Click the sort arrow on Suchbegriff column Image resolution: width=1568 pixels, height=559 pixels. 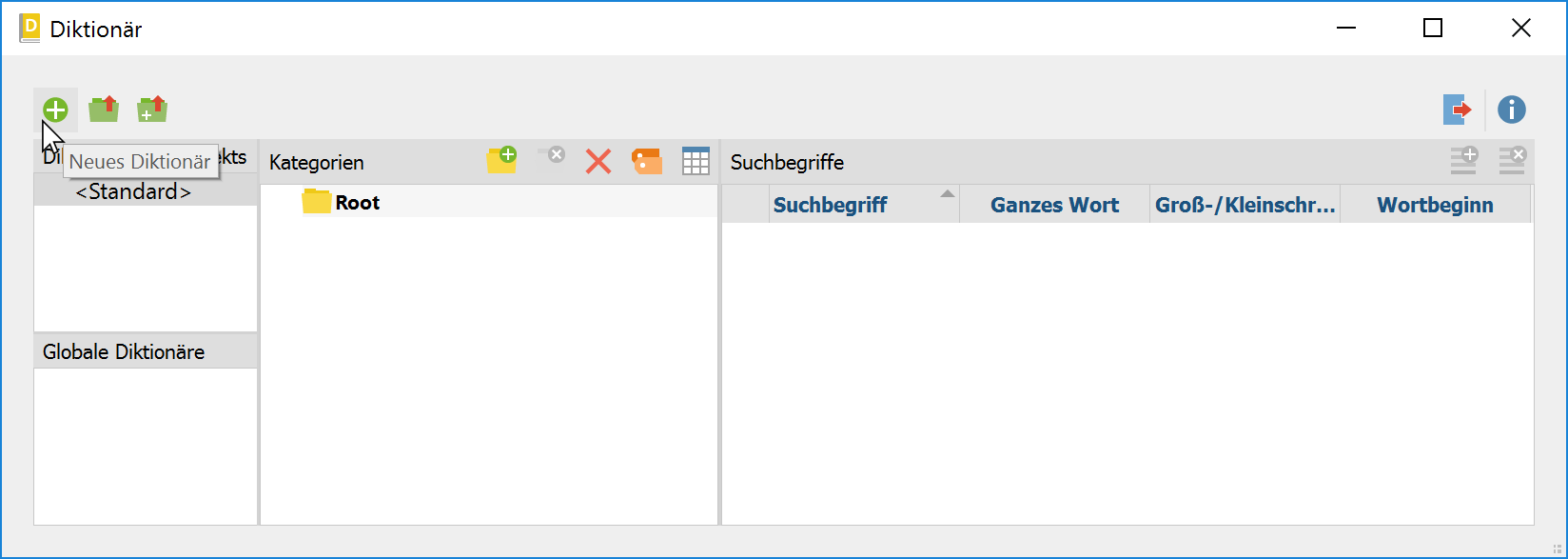[x=947, y=194]
